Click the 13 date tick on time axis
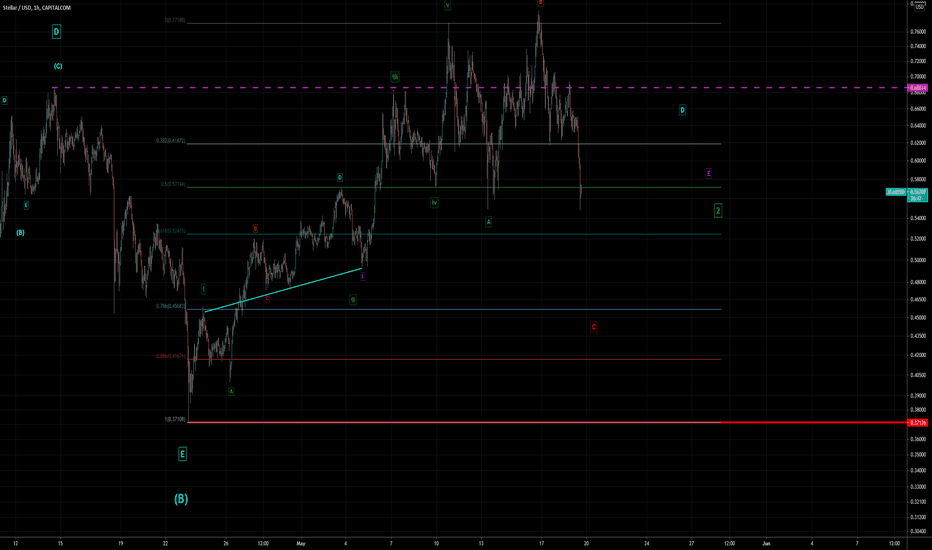 pos(481,543)
